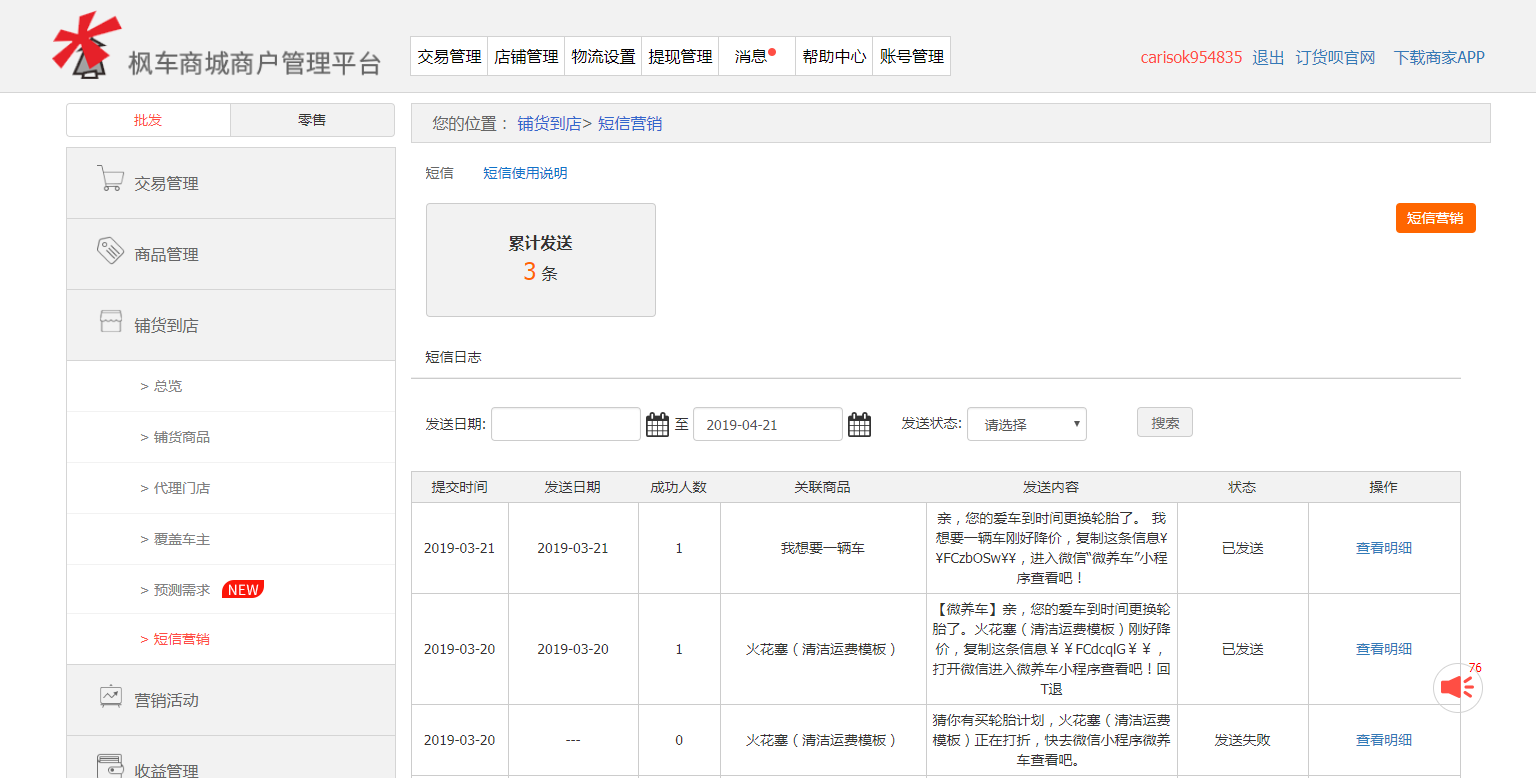1536x778 pixels.
Task: Open the 店铺管理 top menu
Action: click(x=526, y=57)
